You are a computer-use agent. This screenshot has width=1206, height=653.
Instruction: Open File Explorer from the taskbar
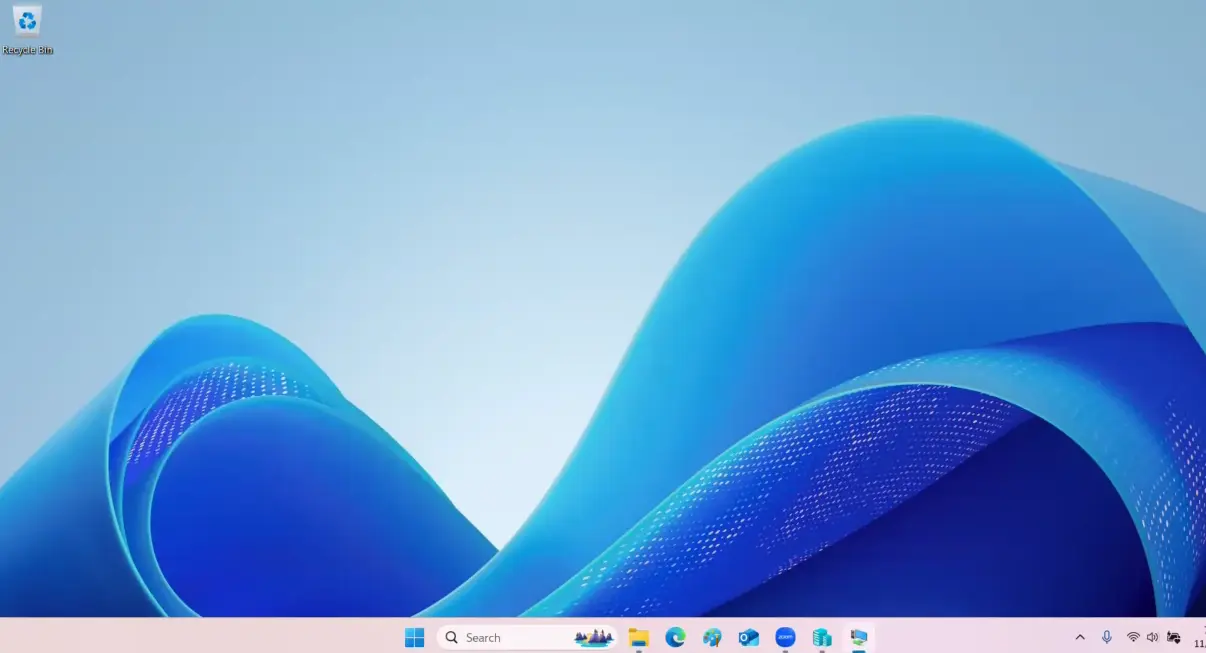tap(638, 638)
